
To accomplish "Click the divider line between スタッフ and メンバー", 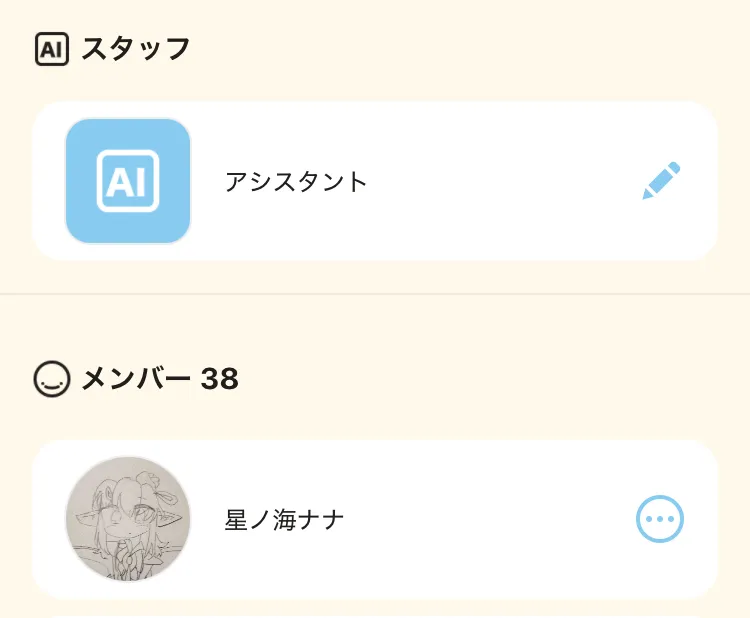I will click(x=375, y=294).
